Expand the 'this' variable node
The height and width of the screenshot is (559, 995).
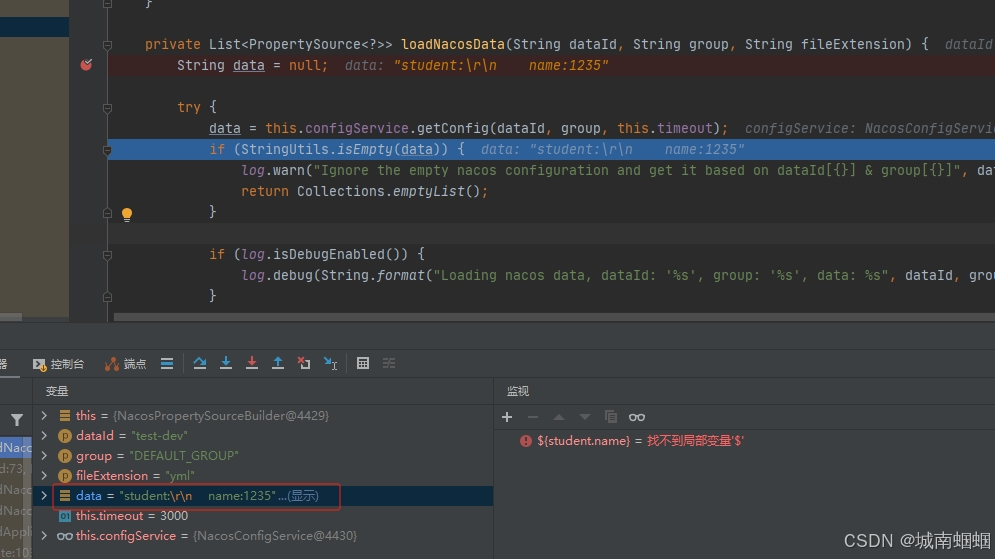(x=44, y=416)
